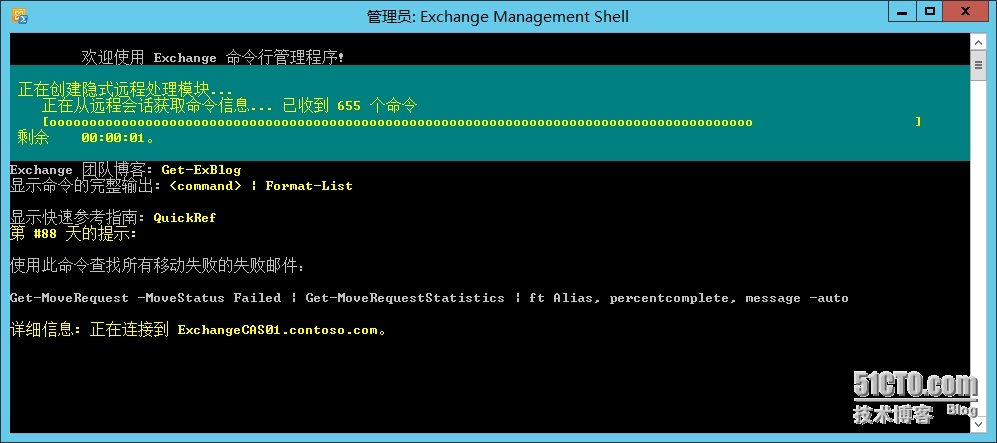Viewport: 997px width, 443px height.
Task: Click the remaining time 00:00:01 text
Action: [x=114, y=138]
